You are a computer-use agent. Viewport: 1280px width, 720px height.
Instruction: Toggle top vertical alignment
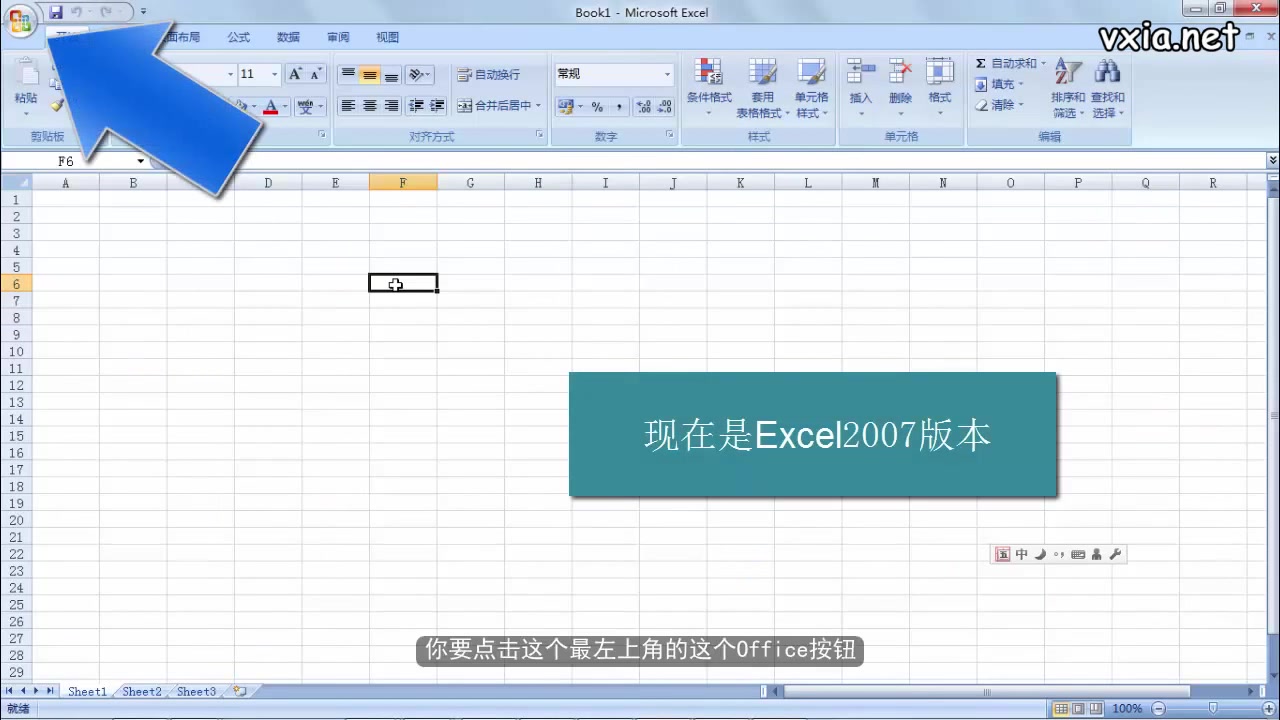348,74
